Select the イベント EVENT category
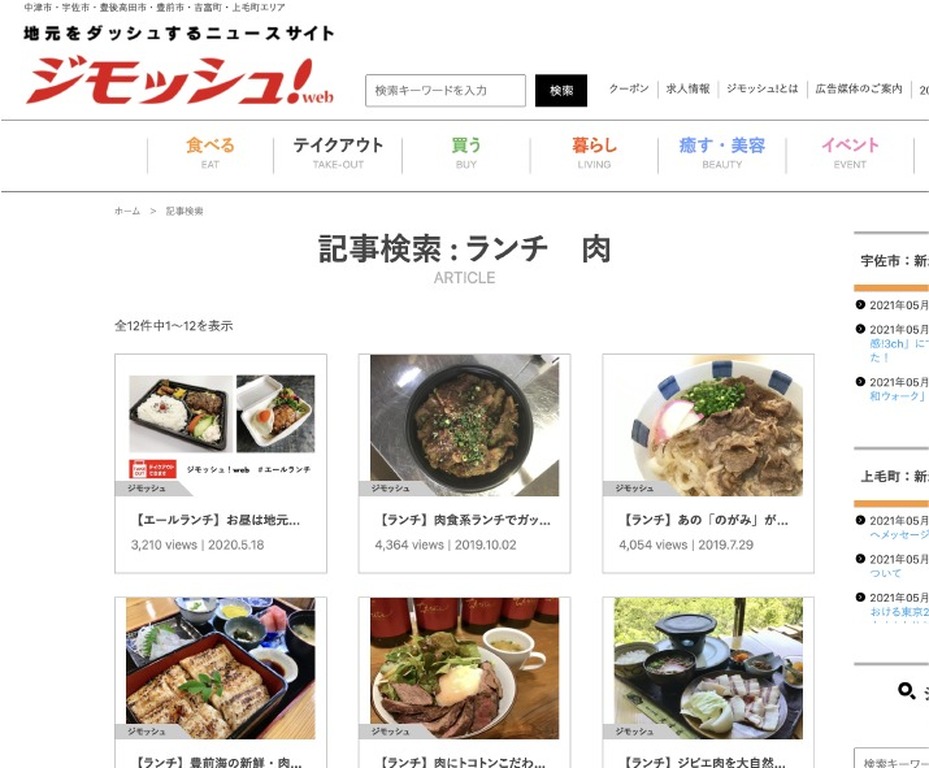 coord(850,153)
